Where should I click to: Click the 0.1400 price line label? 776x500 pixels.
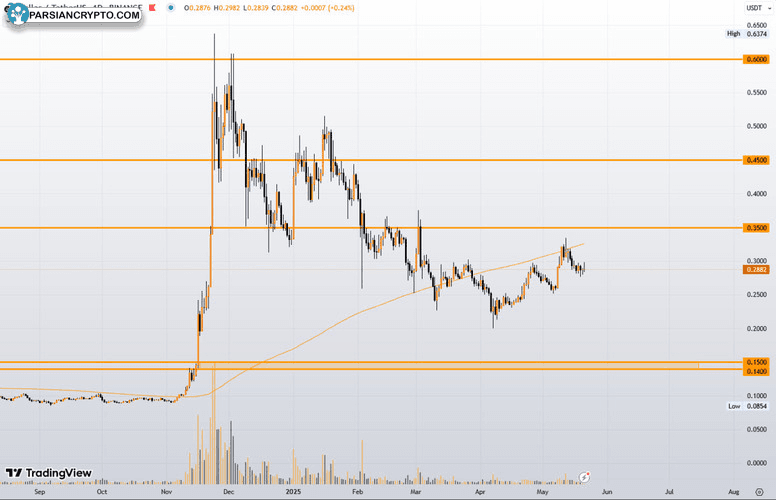(756, 371)
